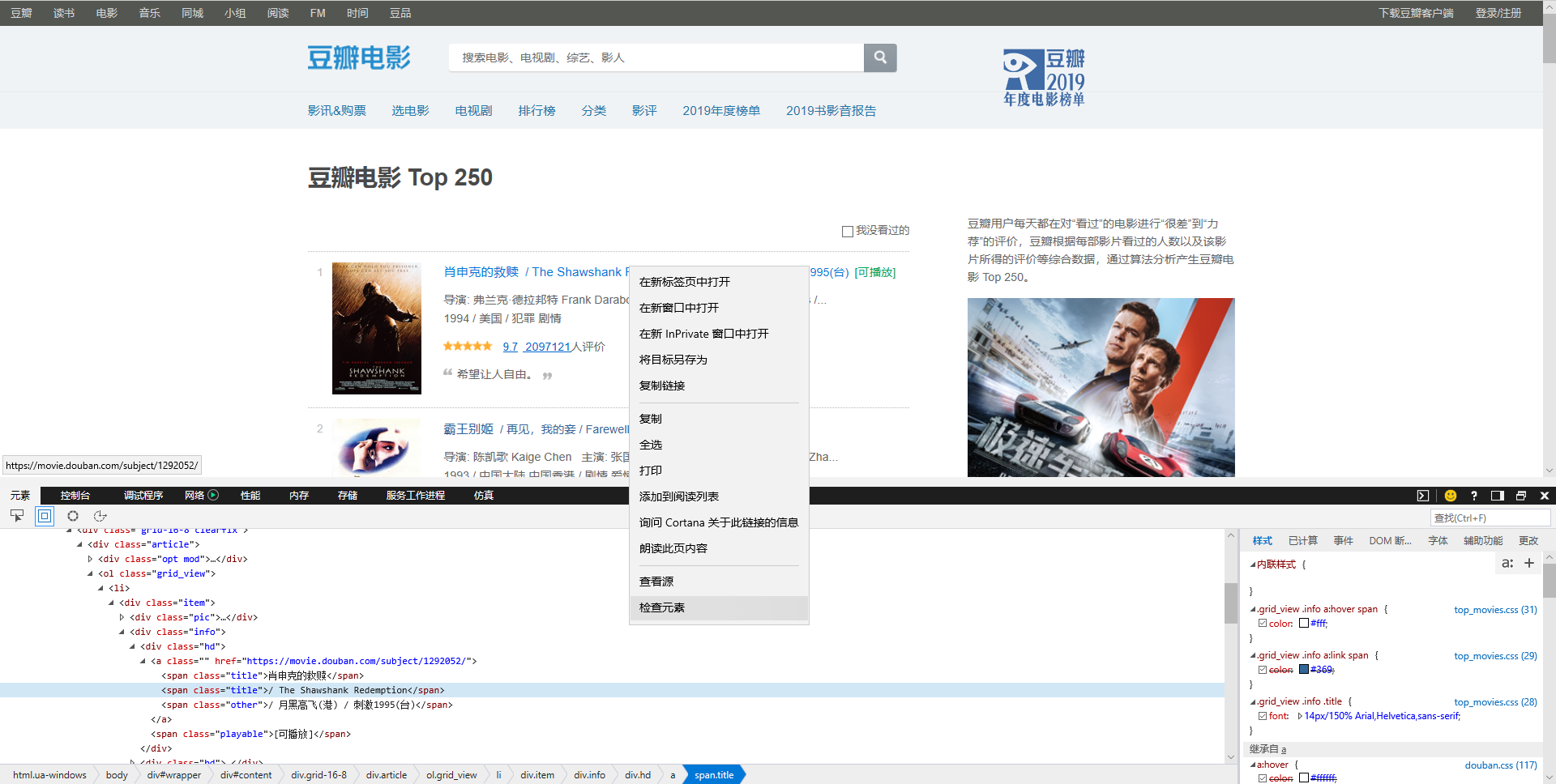Click the select element pointer tool in DevTools
Viewport: 1556px width, 784px height.
[x=17, y=516]
